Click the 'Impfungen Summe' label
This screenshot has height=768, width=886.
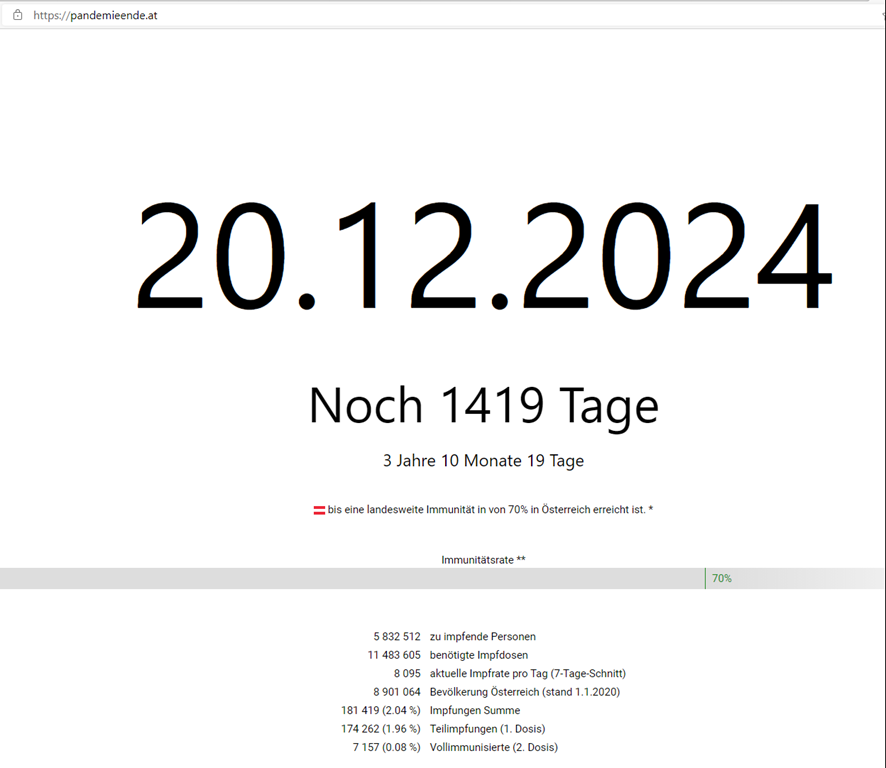[x=475, y=711]
